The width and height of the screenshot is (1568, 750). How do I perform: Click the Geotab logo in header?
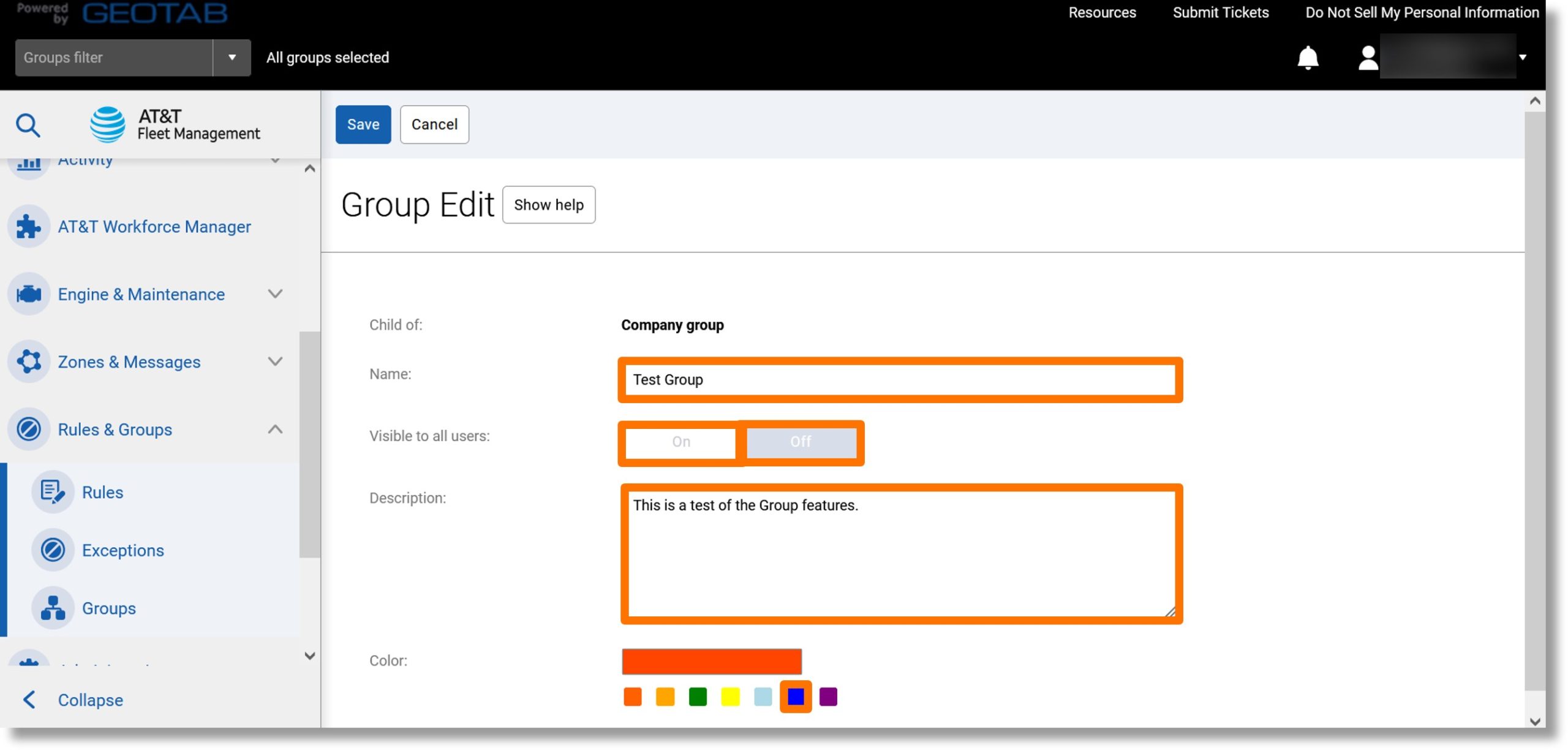155,13
